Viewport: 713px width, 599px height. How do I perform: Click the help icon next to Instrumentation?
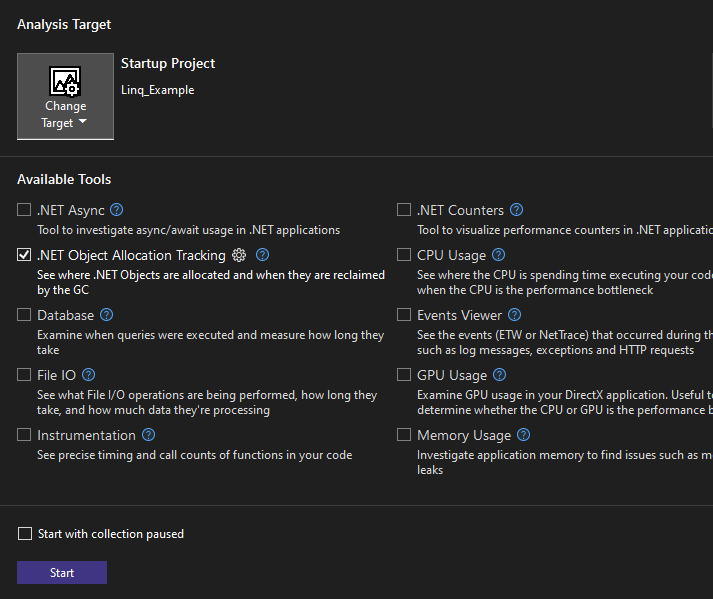148,435
